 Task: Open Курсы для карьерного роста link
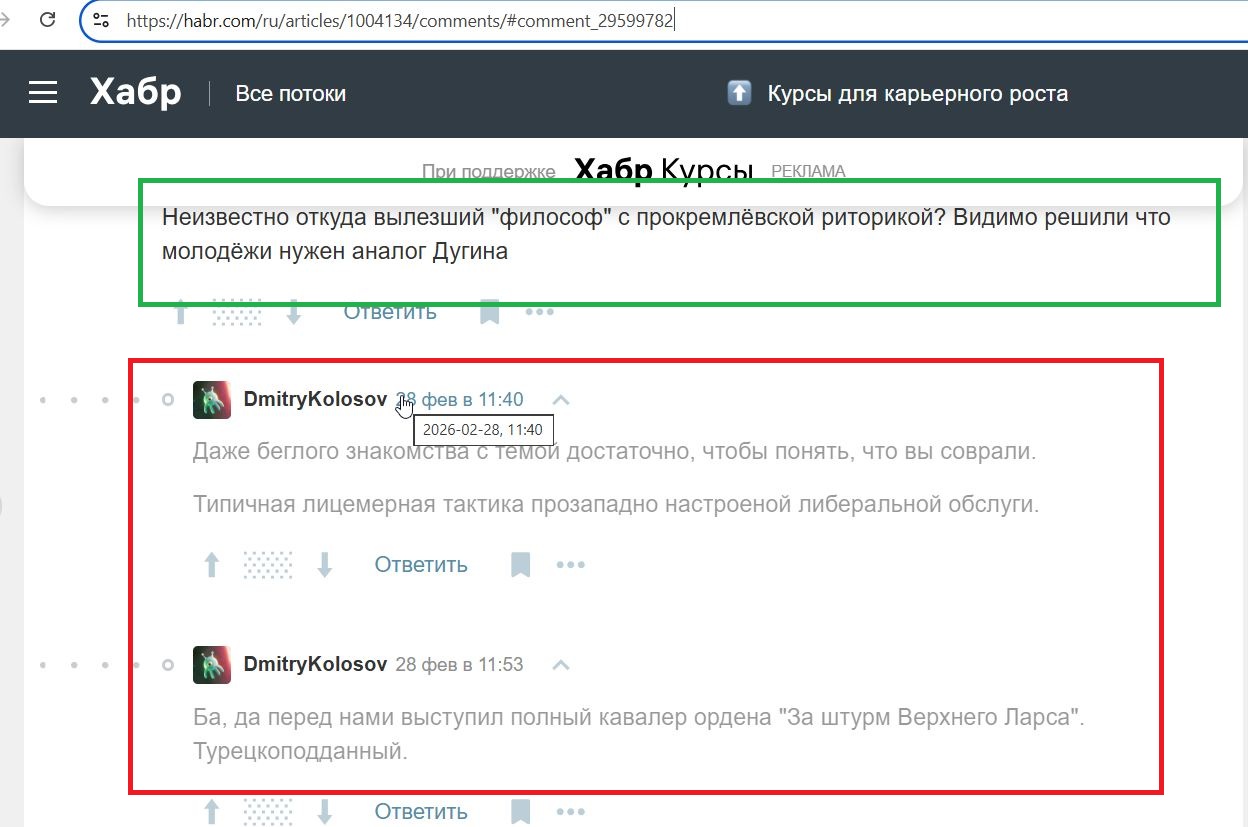917,94
